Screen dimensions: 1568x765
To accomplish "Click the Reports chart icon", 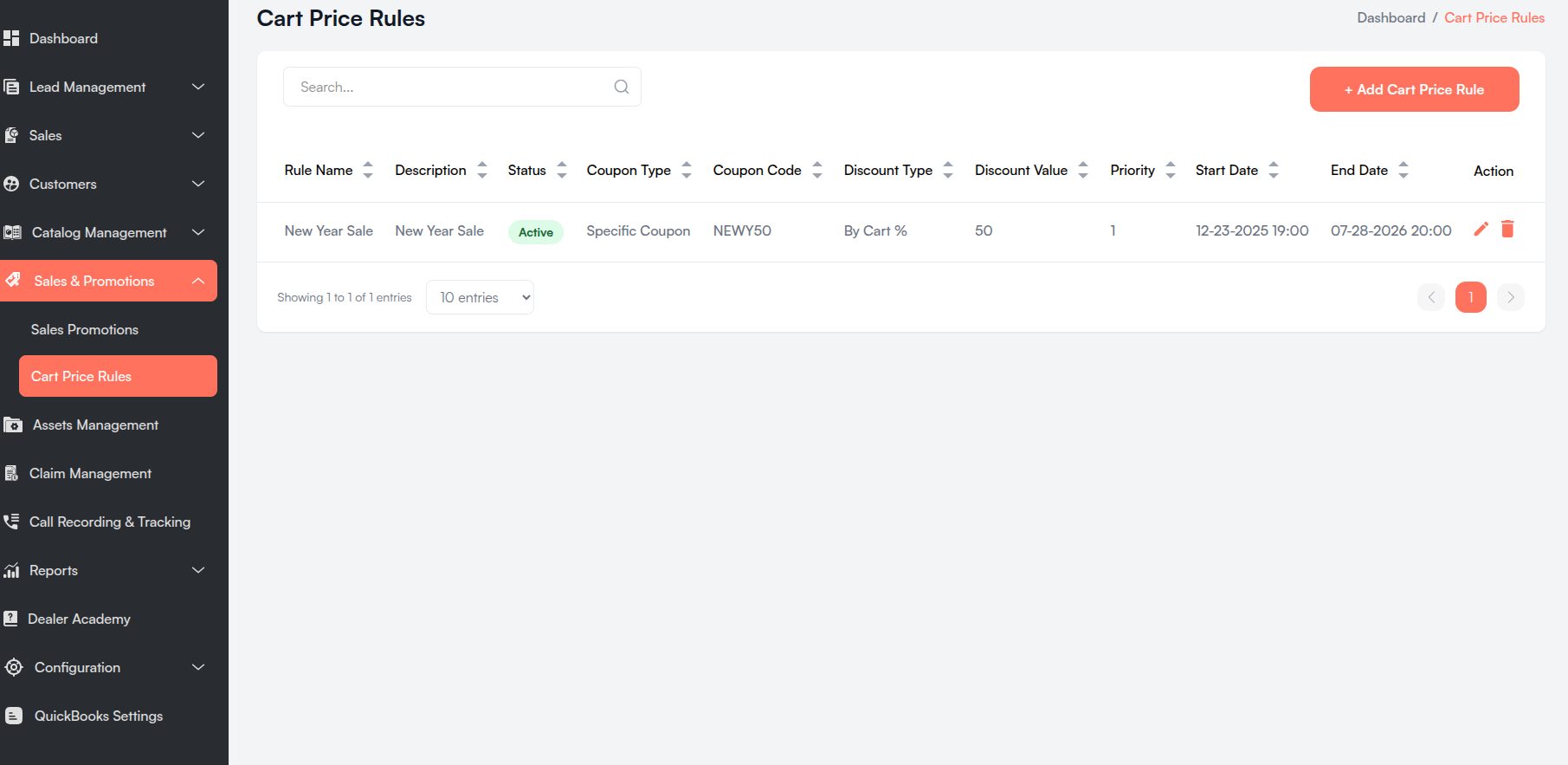I will pyautogui.click(x=11, y=570).
